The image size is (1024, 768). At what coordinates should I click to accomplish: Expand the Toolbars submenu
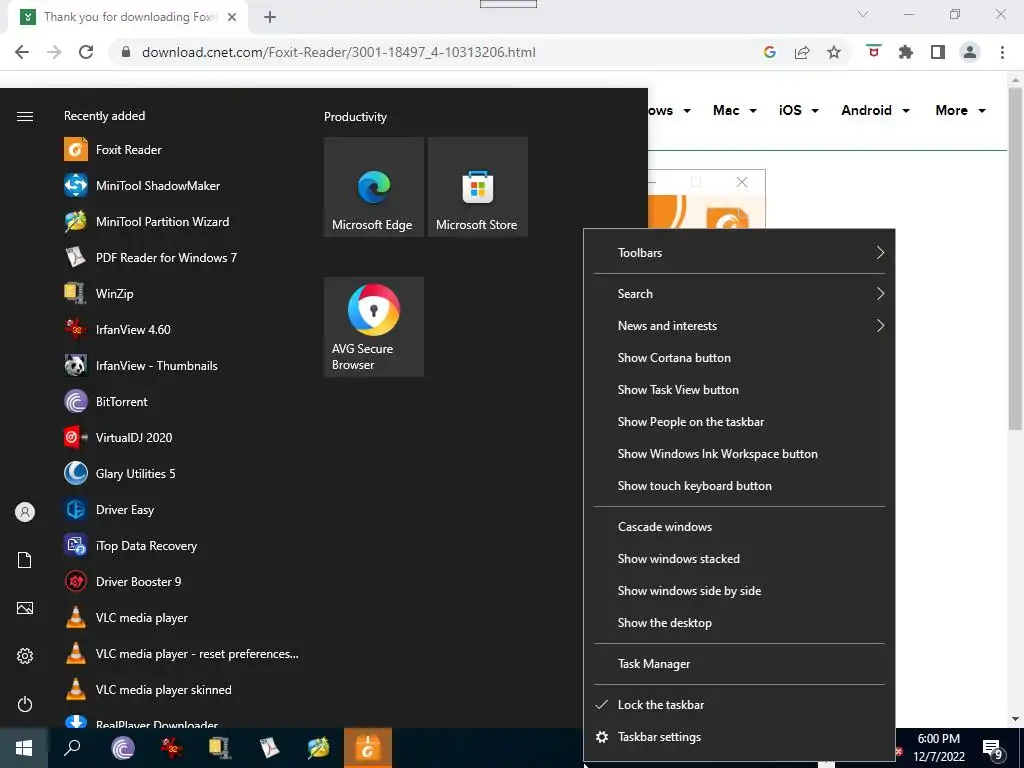739,253
